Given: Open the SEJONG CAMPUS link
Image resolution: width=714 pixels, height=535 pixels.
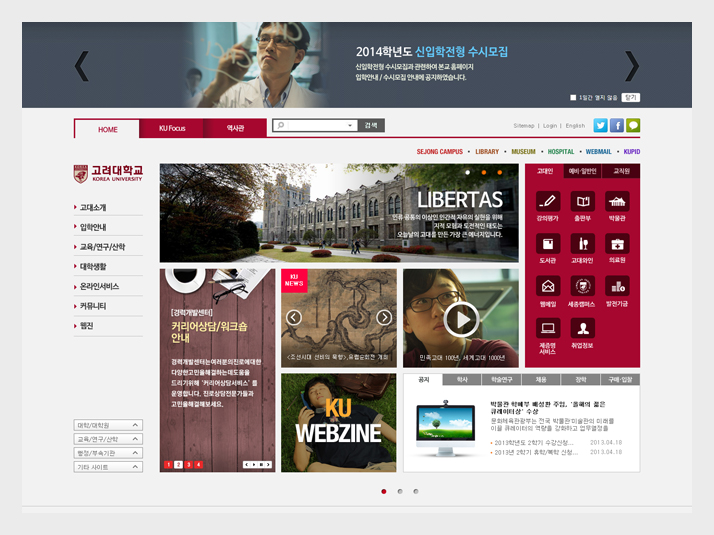Looking at the screenshot, I should (439, 152).
